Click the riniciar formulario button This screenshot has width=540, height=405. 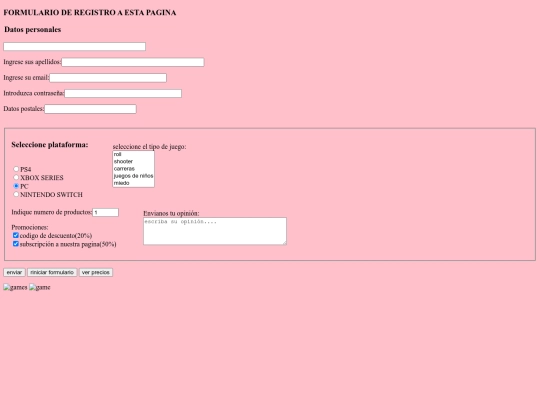(x=52, y=272)
